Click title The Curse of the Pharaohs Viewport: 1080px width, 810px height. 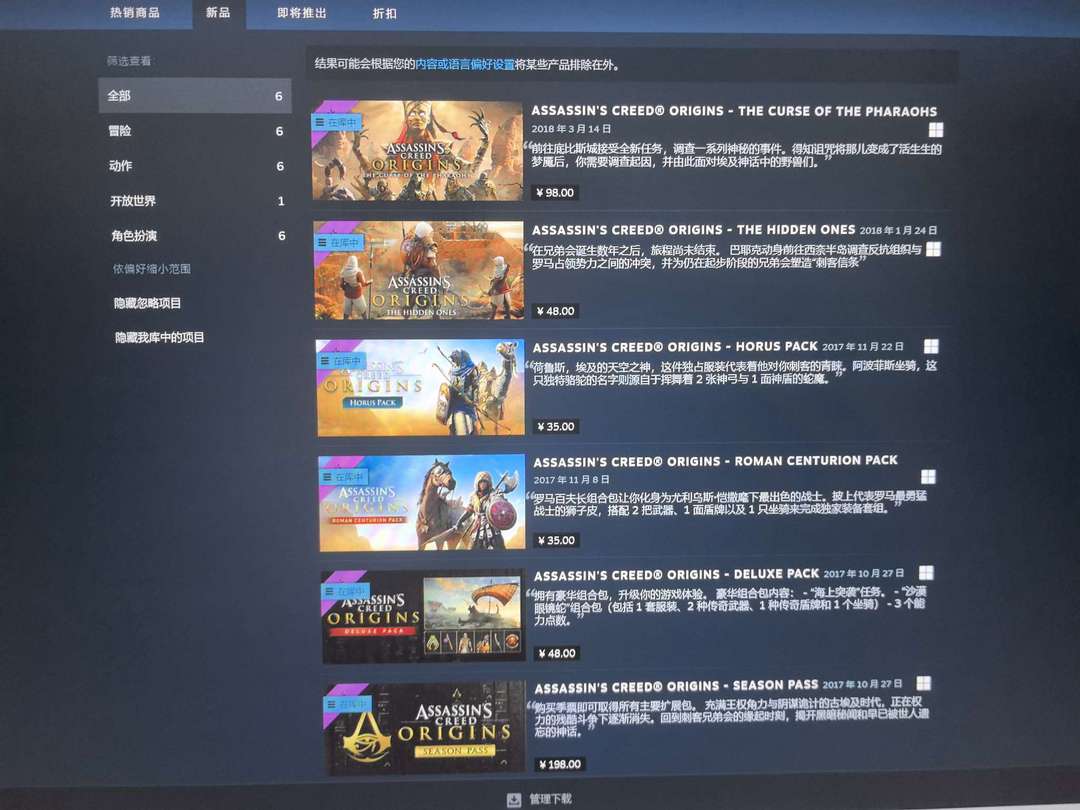point(734,111)
